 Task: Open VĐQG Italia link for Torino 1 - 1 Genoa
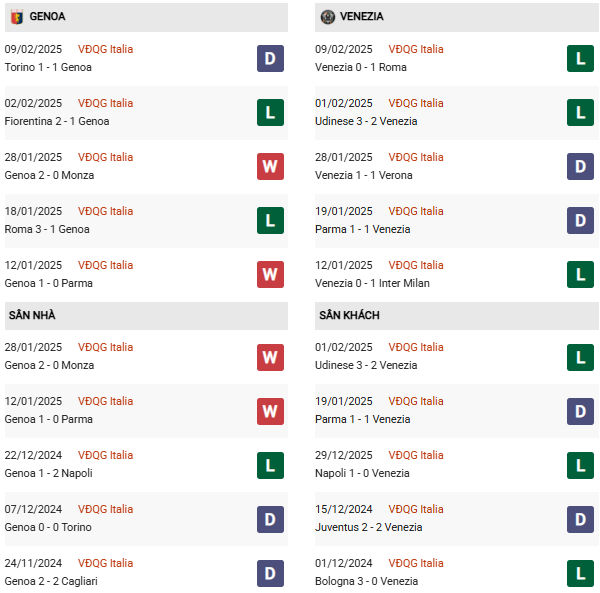105,49
